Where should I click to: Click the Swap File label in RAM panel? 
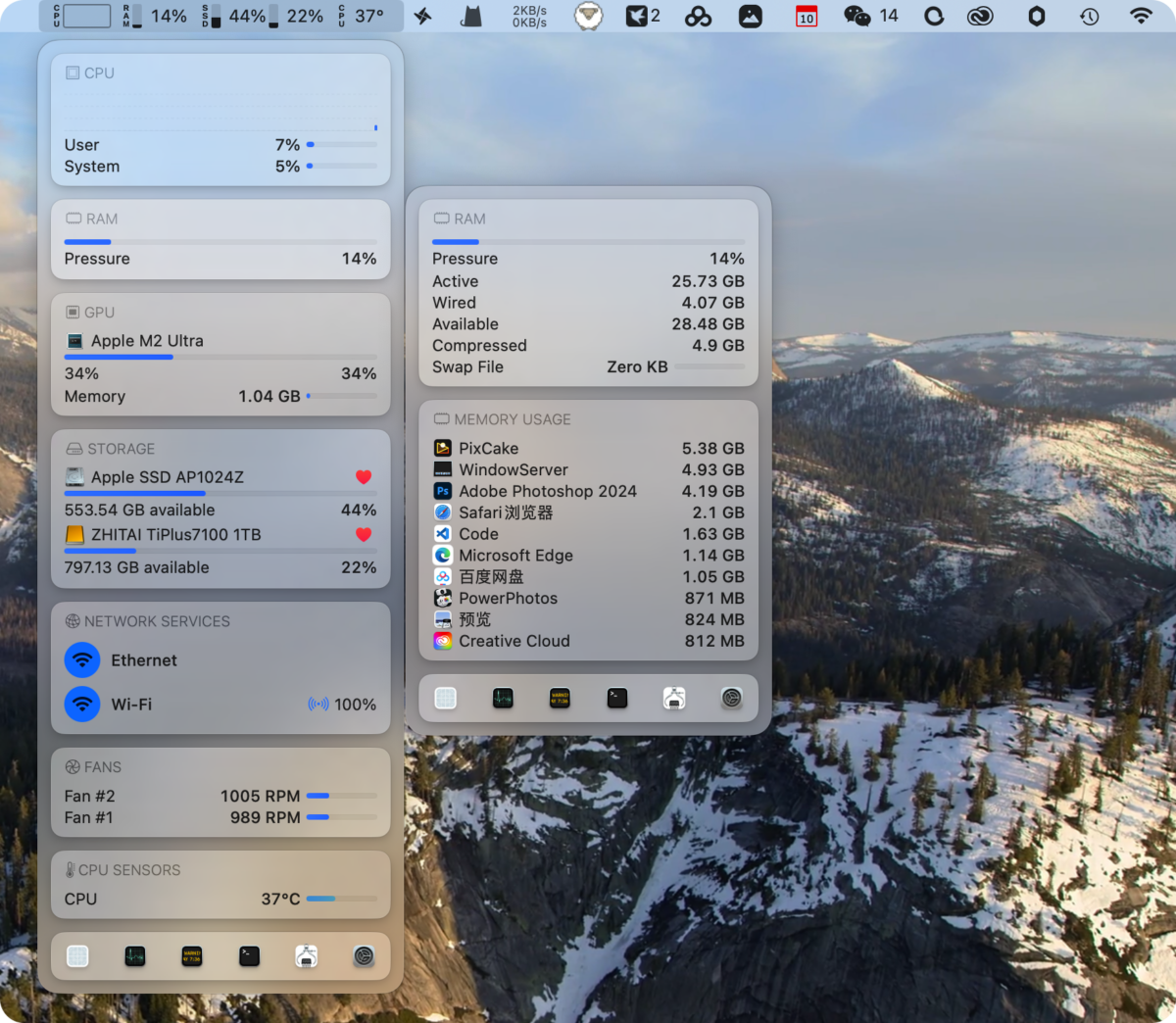click(x=467, y=366)
